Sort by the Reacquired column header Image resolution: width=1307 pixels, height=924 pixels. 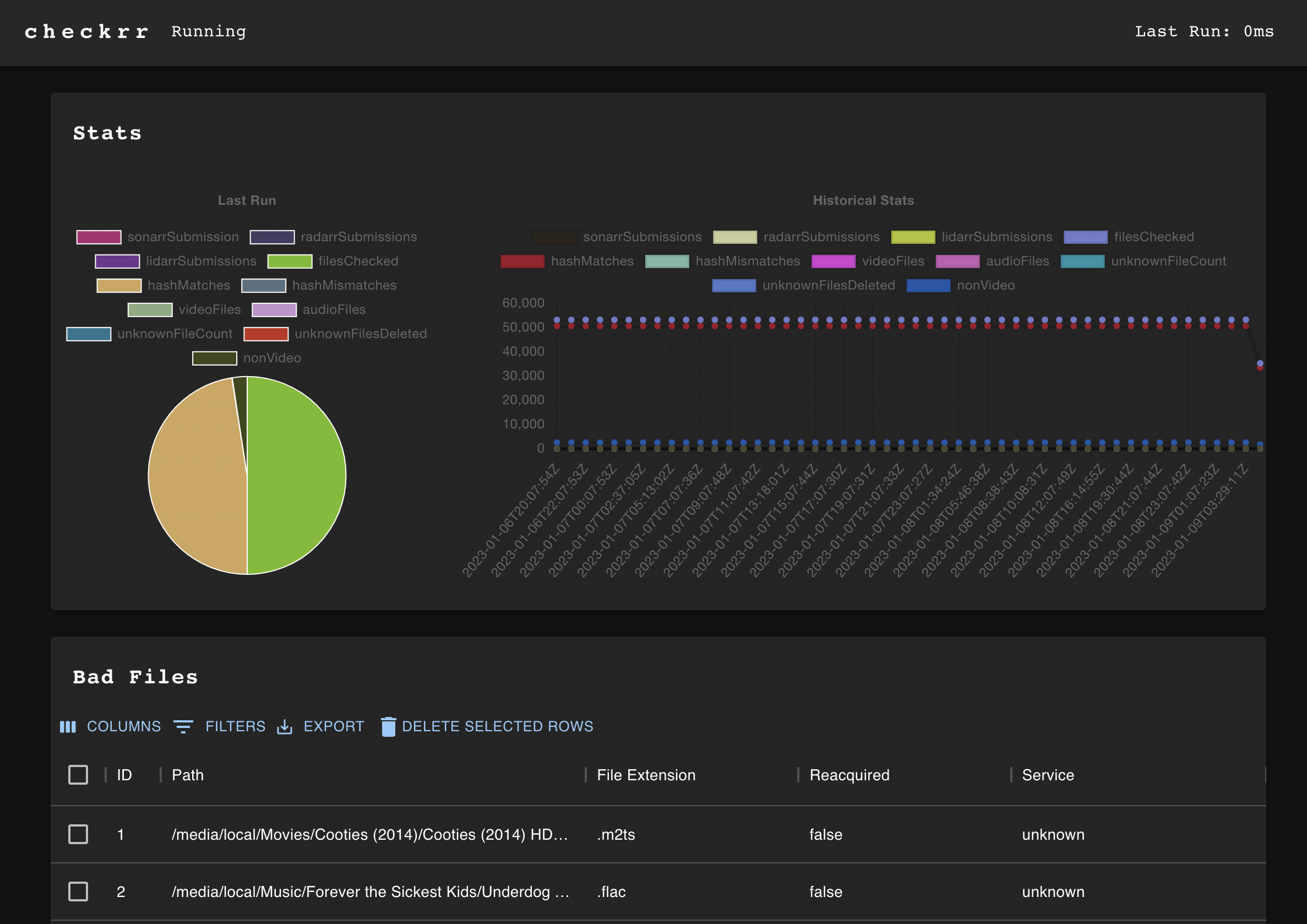(x=849, y=775)
